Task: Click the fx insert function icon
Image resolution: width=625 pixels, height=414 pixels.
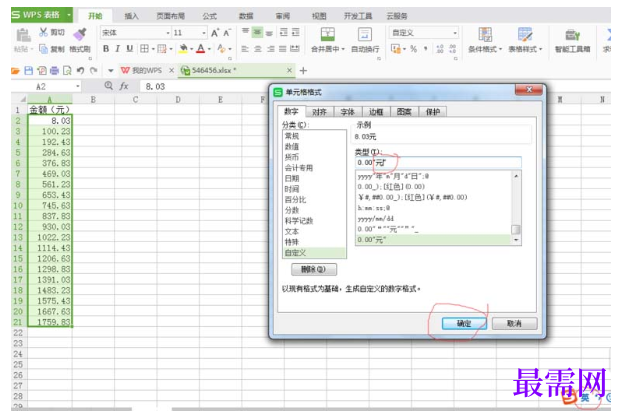Action: 124,86
